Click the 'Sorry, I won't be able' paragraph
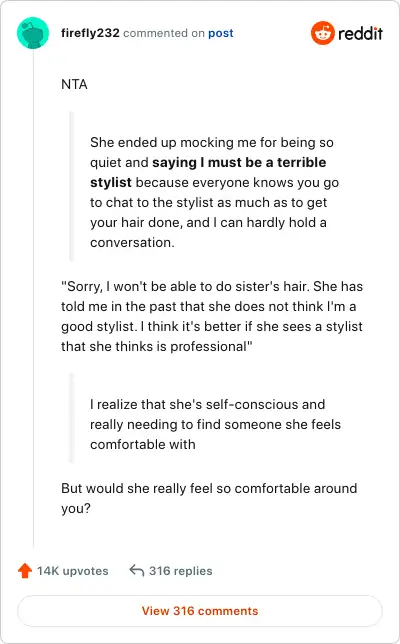The image size is (400, 644). point(212,316)
